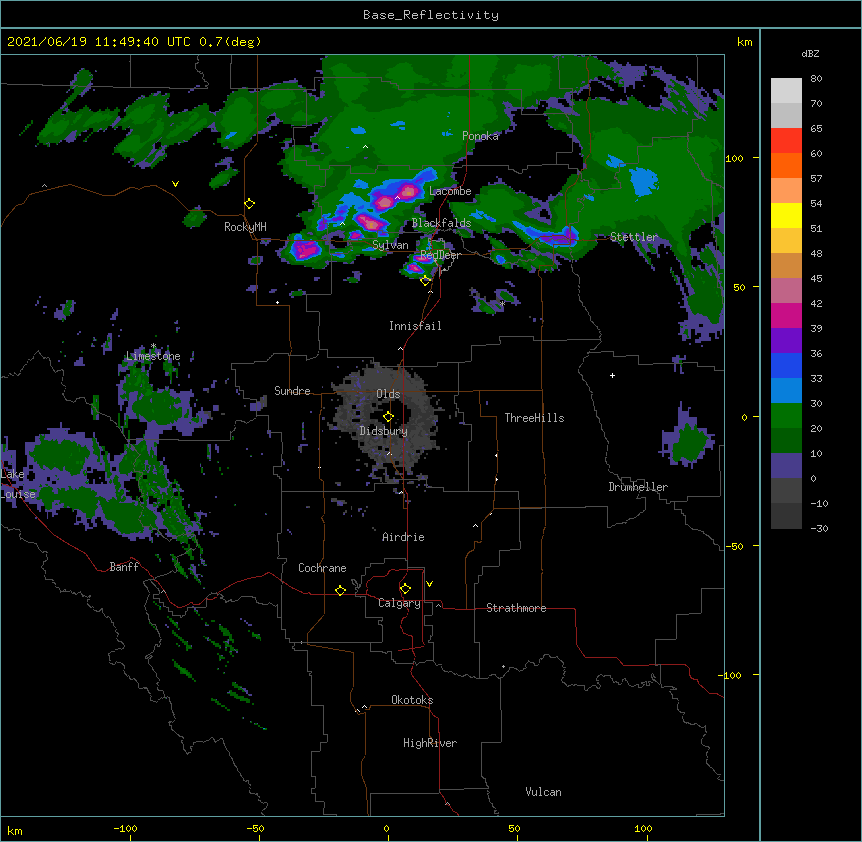Click the Strathmore city label
Image resolution: width=862 pixels, height=842 pixels.
[x=516, y=608]
